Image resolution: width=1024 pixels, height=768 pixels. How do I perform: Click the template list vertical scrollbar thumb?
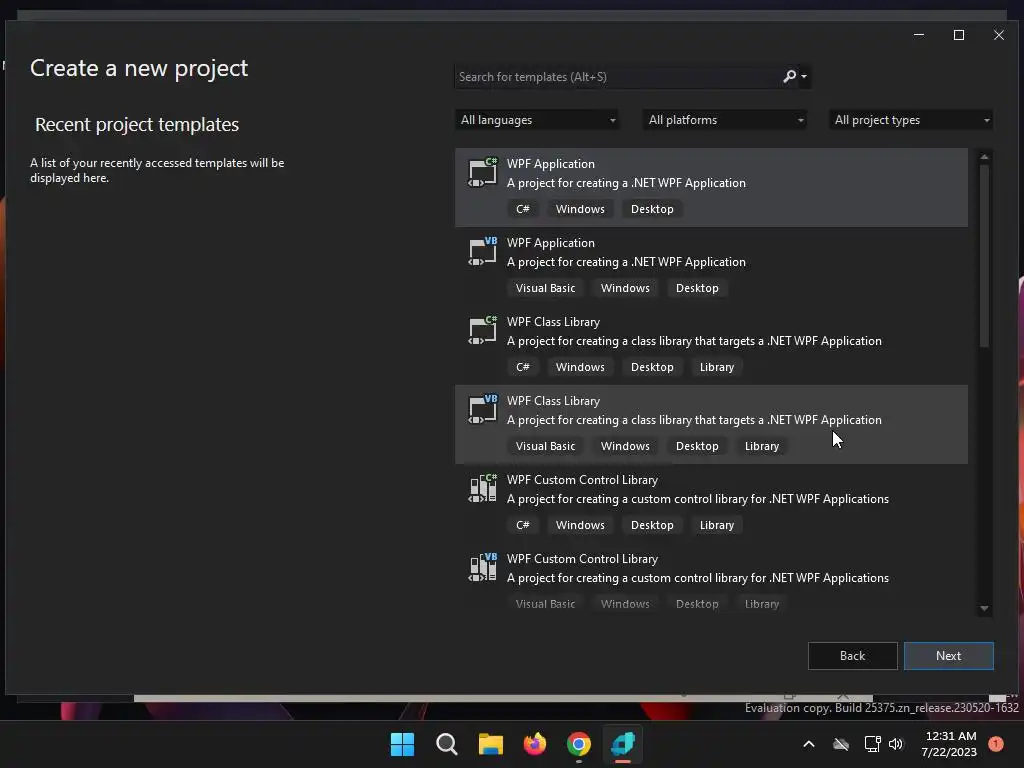tap(984, 256)
